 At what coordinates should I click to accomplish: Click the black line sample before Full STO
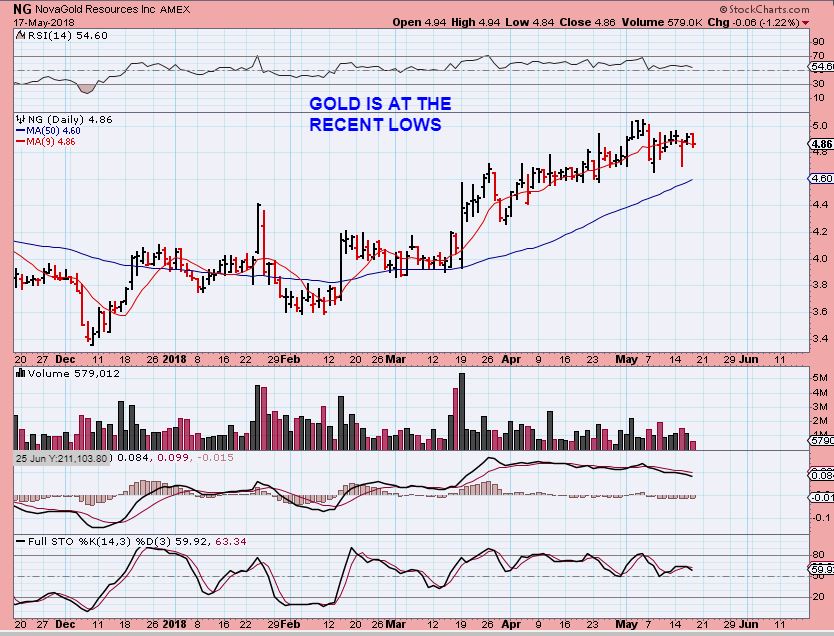[x=21, y=541]
